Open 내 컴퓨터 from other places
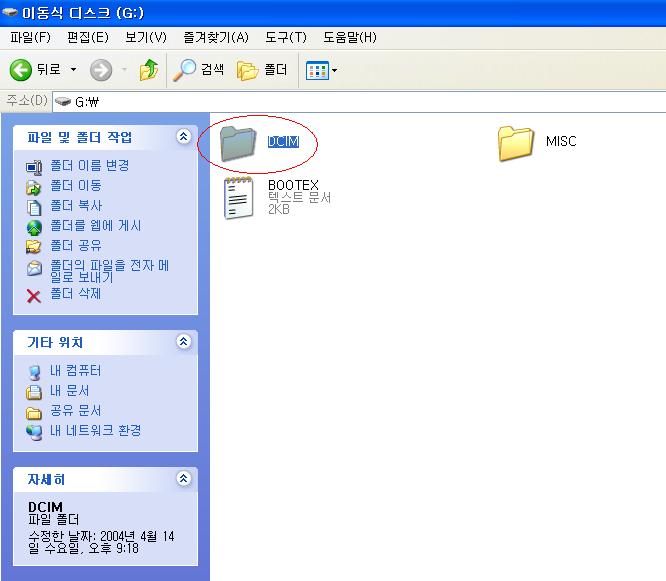The width and height of the screenshot is (666, 581). point(76,371)
